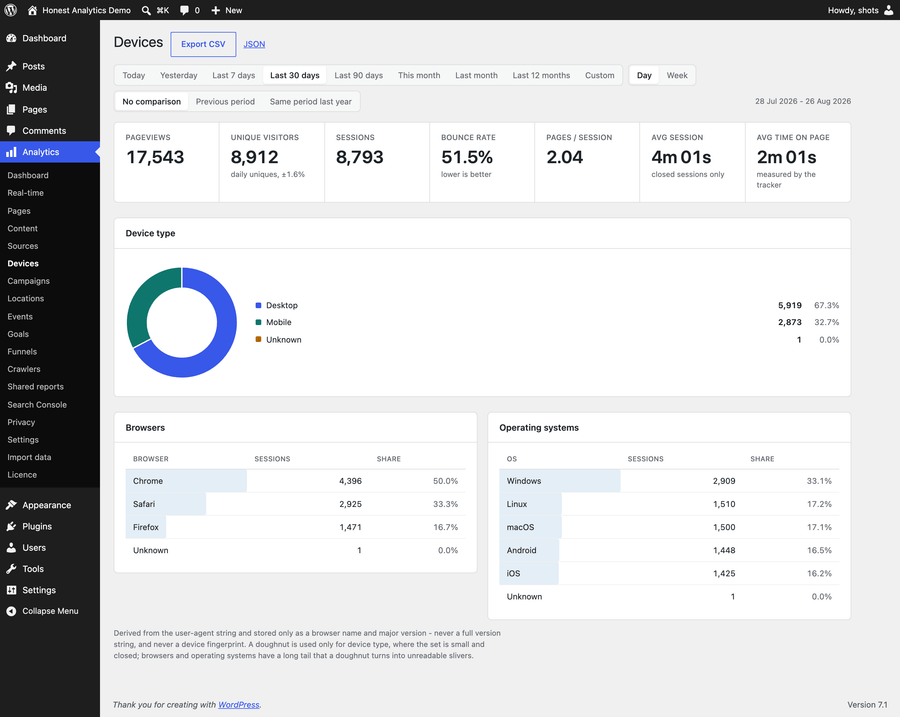Click the Mobile green legend swatch
The image size is (900, 717).
258,322
